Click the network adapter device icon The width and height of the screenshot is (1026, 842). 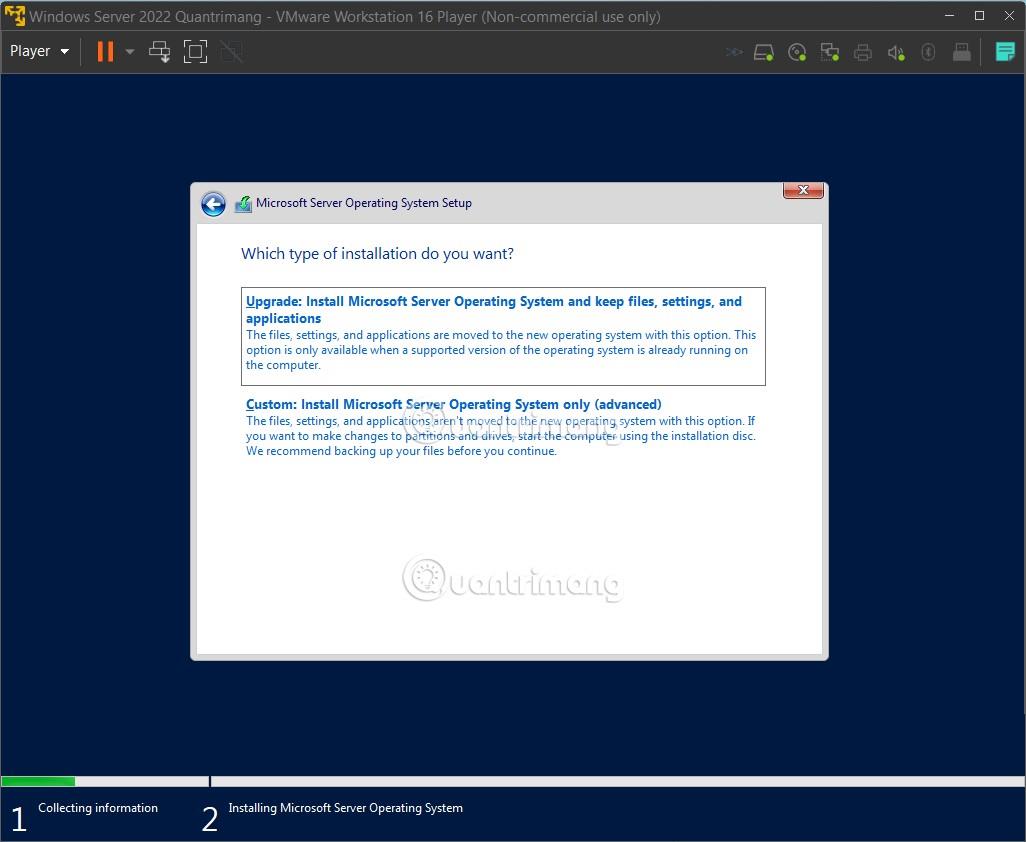(830, 52)
